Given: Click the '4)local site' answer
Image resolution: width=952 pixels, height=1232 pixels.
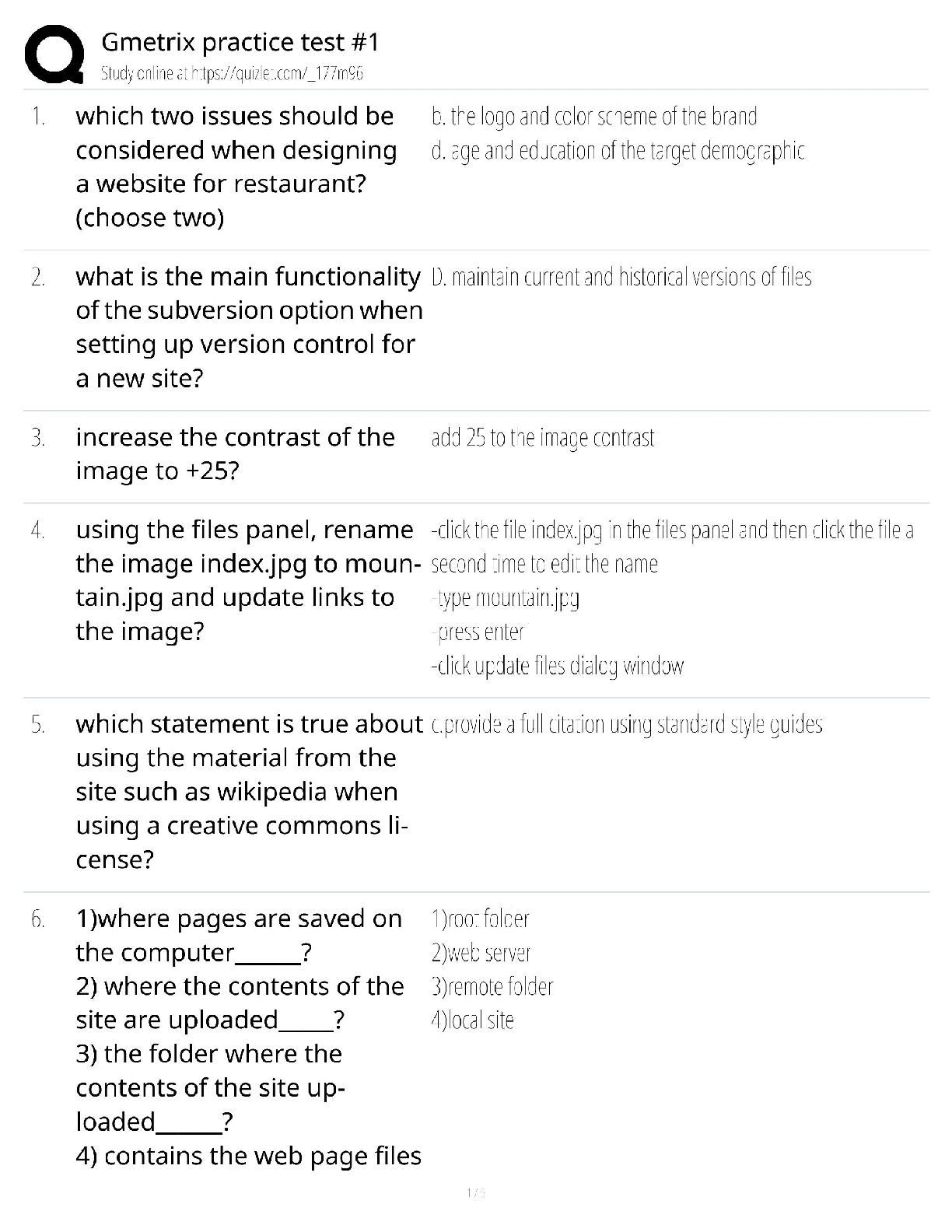Looking at the screenshot, I should pos(472,1020).
